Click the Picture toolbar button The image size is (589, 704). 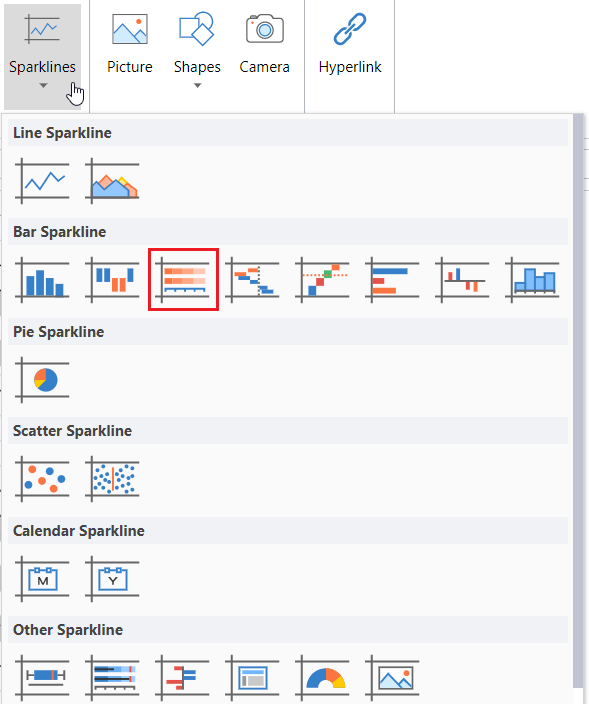pyautogui.click(x=130, y=44)
